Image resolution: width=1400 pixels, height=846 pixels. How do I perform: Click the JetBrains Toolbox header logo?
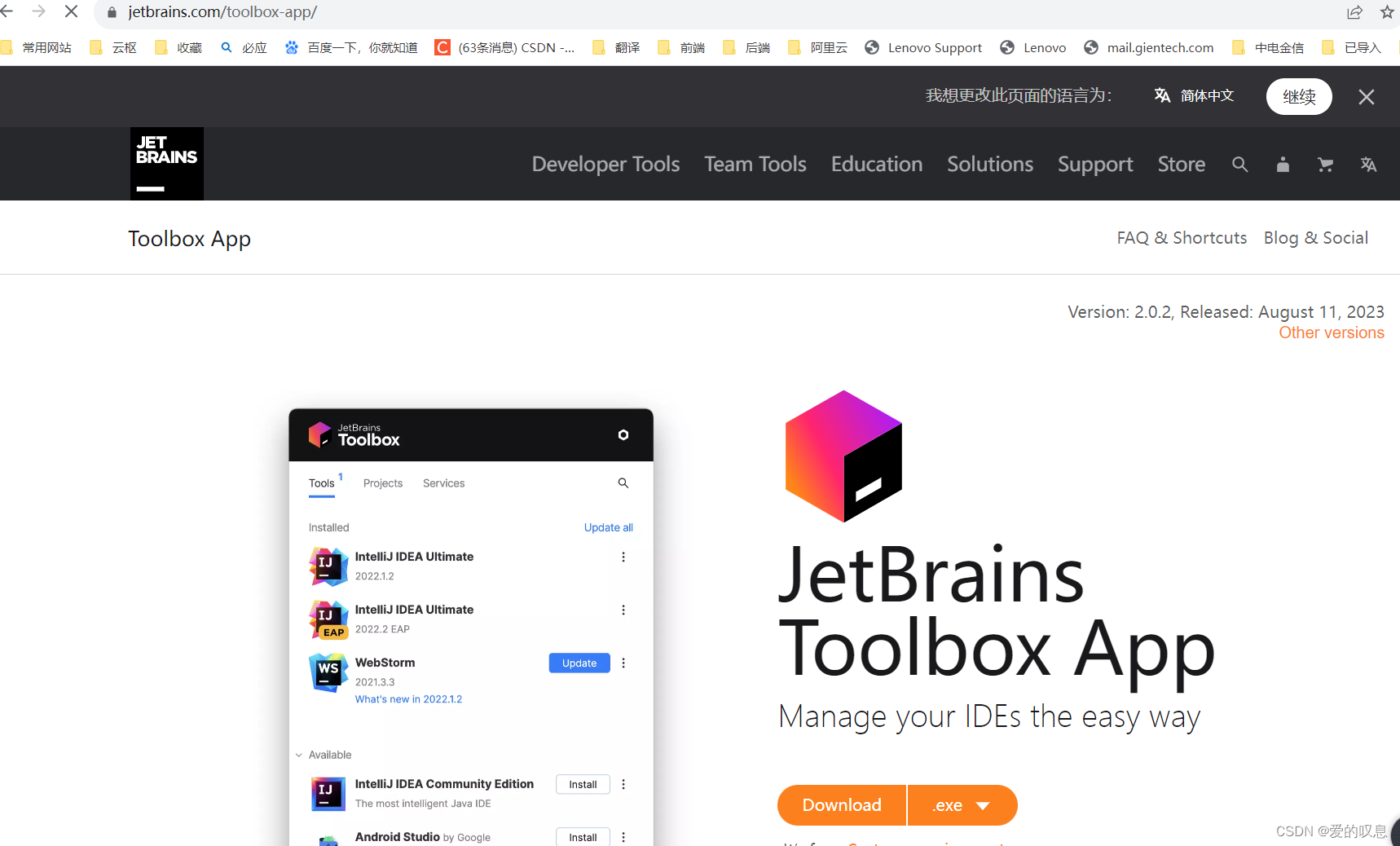(x=354, y=435)
